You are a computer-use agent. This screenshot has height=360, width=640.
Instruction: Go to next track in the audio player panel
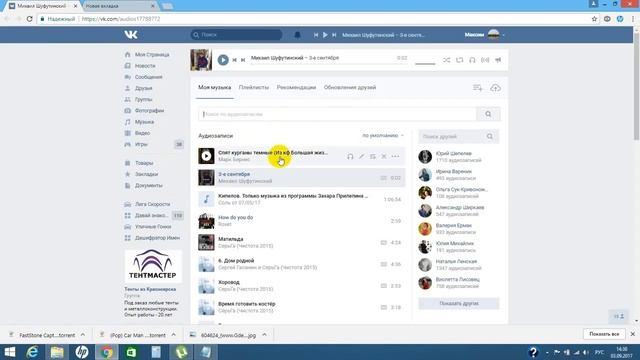(243, 60)
